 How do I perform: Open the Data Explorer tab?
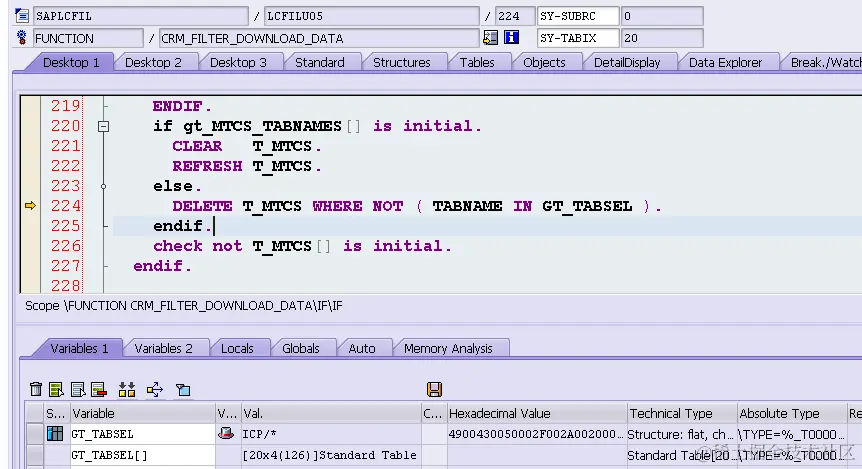tap(726, 63)
